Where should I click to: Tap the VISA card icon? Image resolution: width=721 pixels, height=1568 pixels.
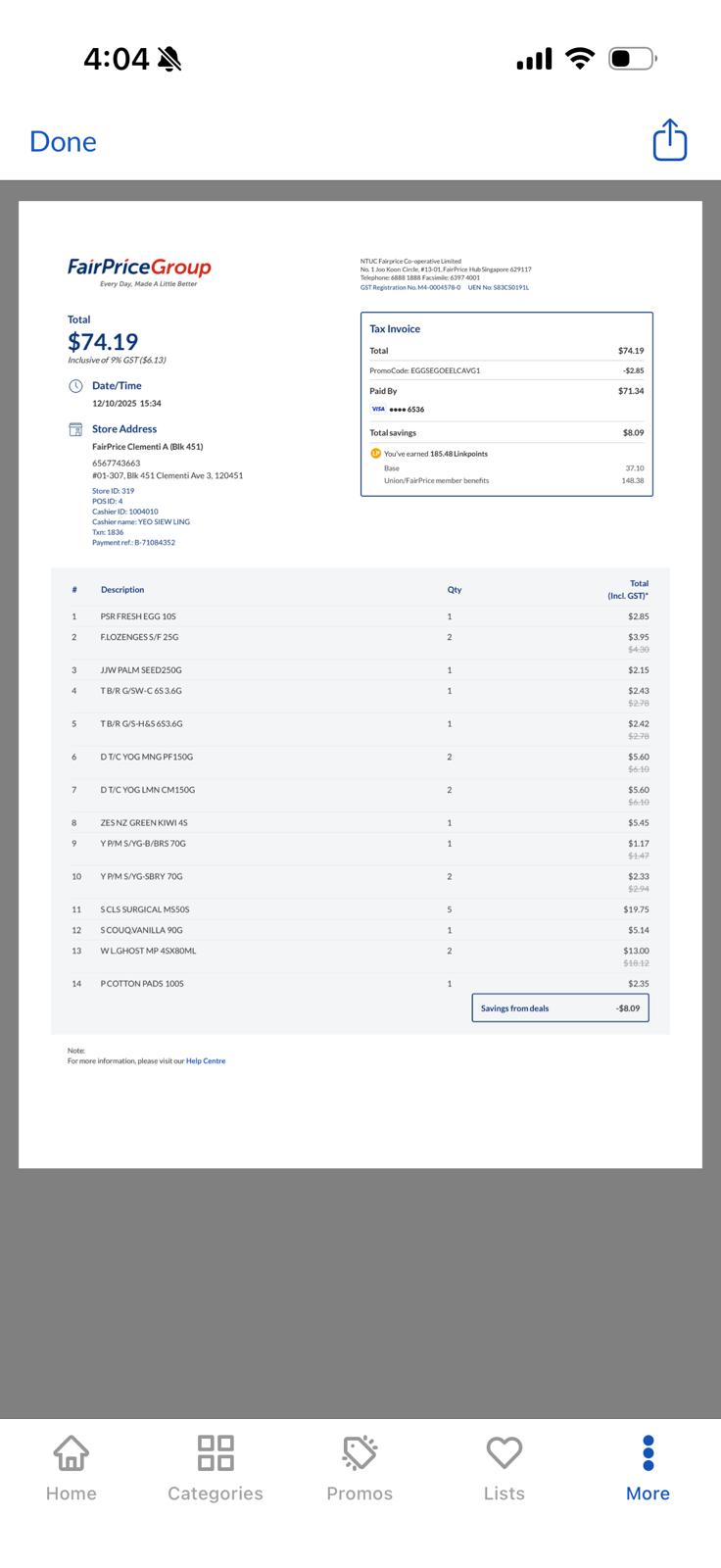pyautogui.click(x=378, y=409)
